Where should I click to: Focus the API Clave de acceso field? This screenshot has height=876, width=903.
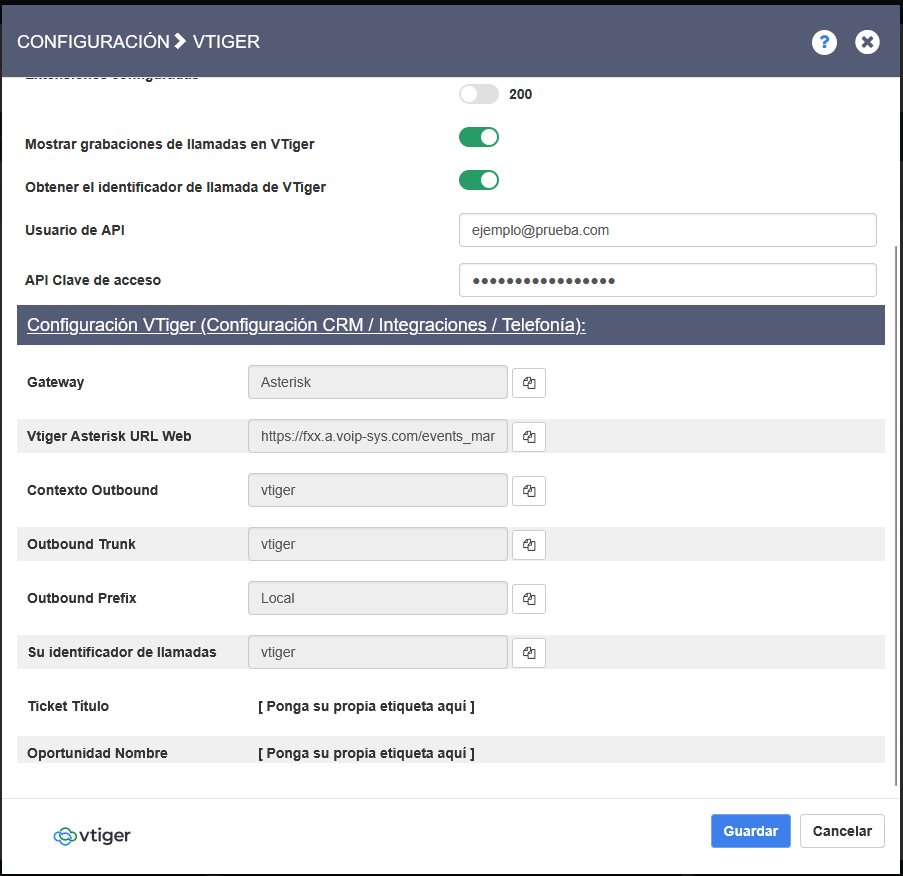667,281
